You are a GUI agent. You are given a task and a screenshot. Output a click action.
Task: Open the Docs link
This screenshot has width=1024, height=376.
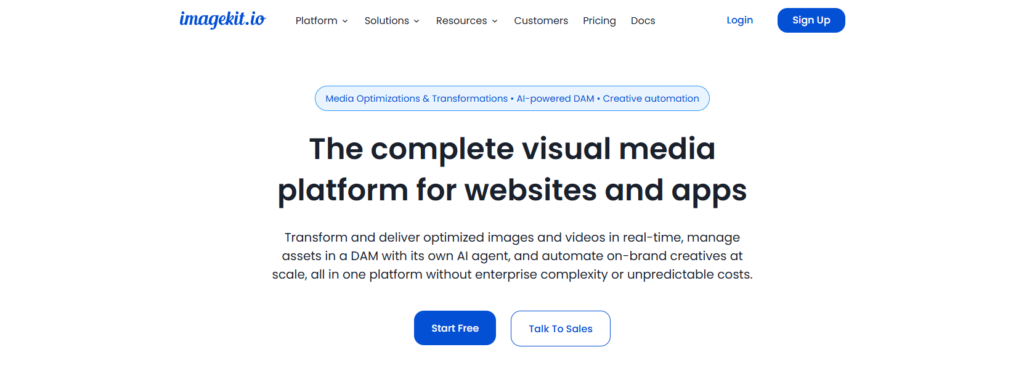643,20
